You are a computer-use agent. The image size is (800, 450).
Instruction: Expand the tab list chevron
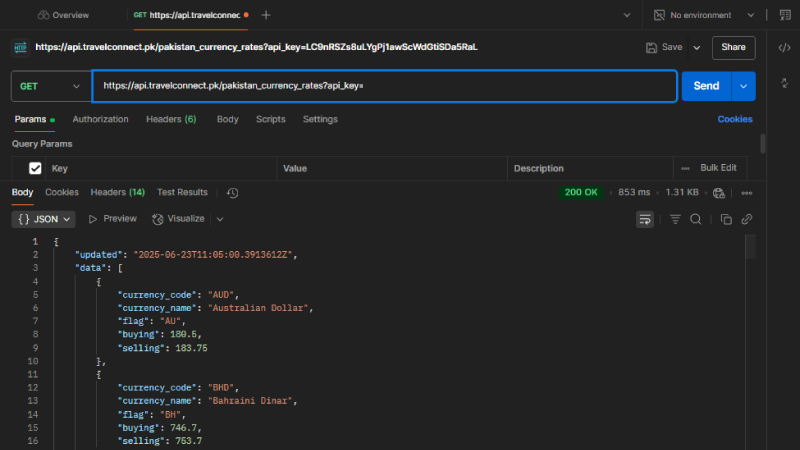pyautogui.click(x=627, y=15)
